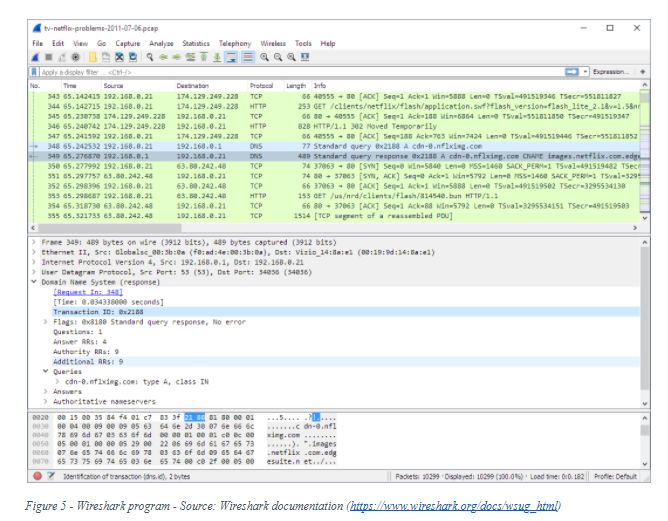Open the File menu
Viewport: 668px width, 521px height.
click(x=37, y=43)
